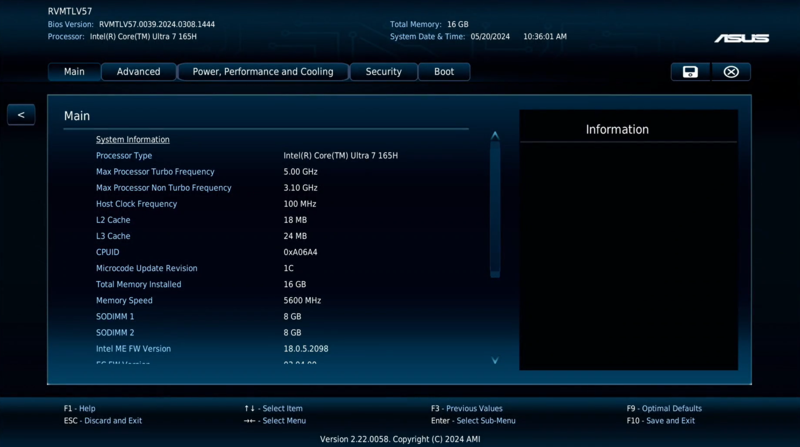Click the 18 MB value

295,220
